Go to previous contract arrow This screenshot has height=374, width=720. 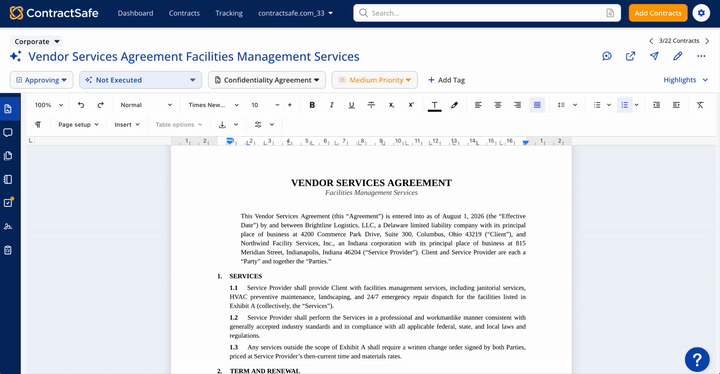point(651,41)
